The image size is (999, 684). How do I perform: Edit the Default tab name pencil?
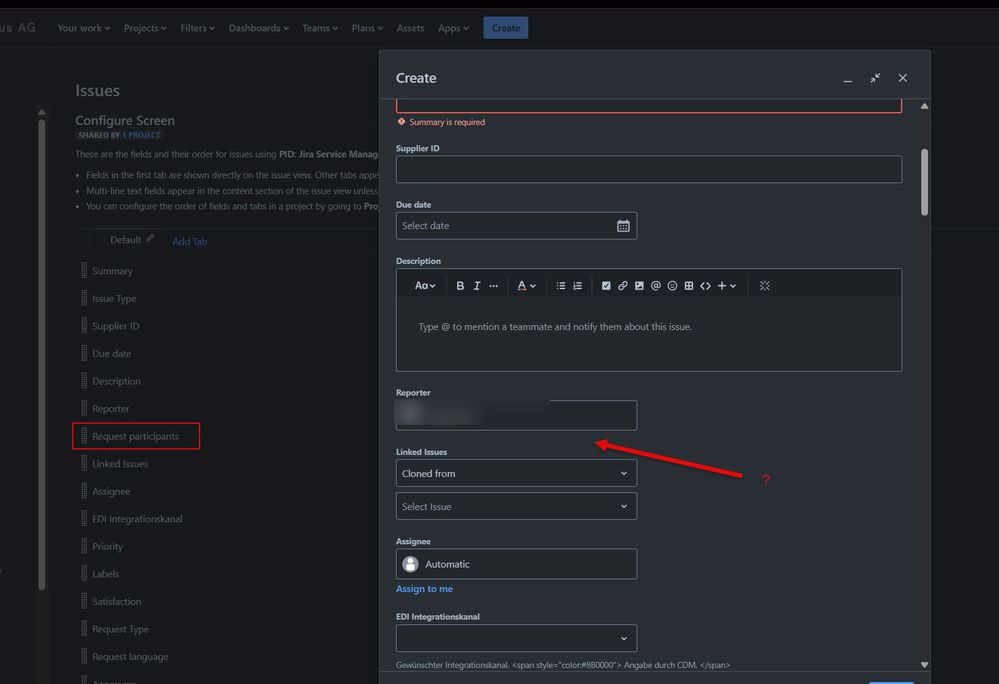tap(150, 238)
